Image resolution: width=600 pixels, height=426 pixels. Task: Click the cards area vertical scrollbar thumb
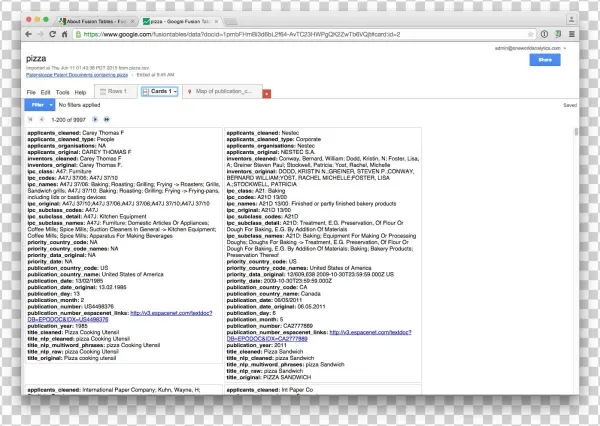576,132
